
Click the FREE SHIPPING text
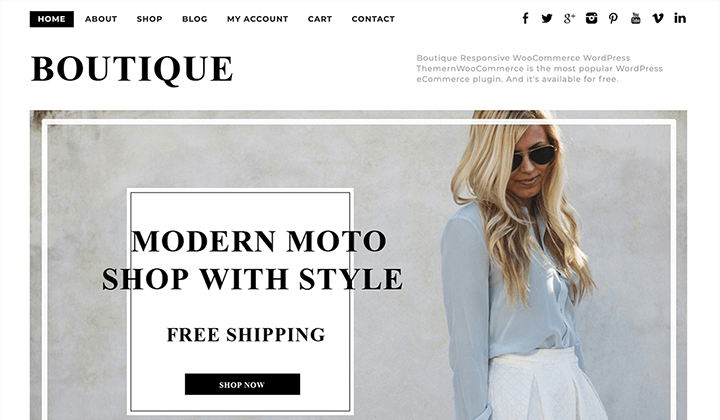[x=246, y=334]
